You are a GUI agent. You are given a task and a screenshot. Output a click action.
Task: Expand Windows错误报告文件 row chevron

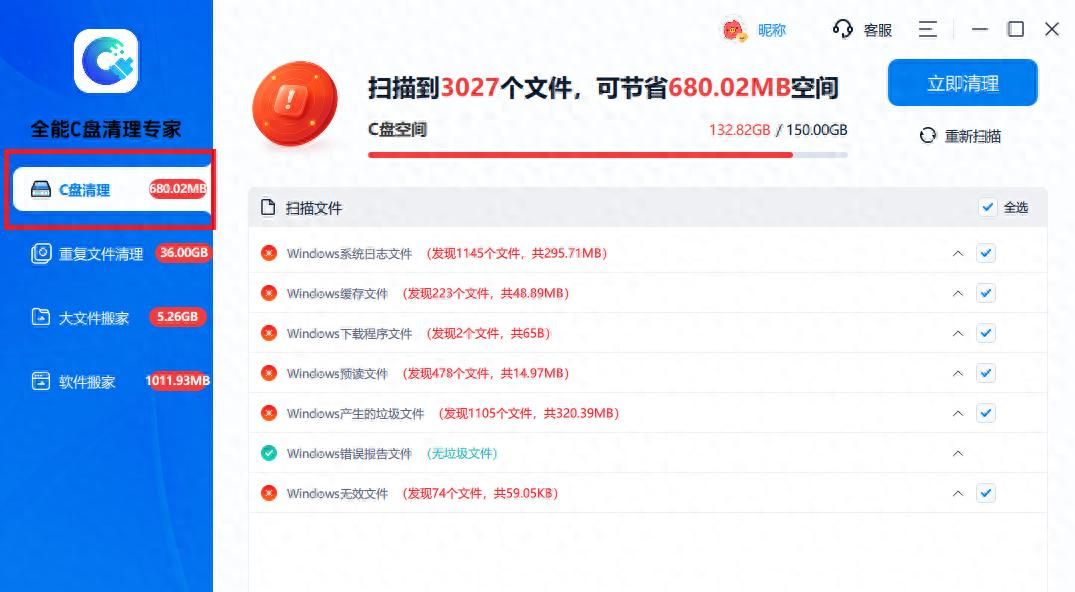click(x=958, y=453)
